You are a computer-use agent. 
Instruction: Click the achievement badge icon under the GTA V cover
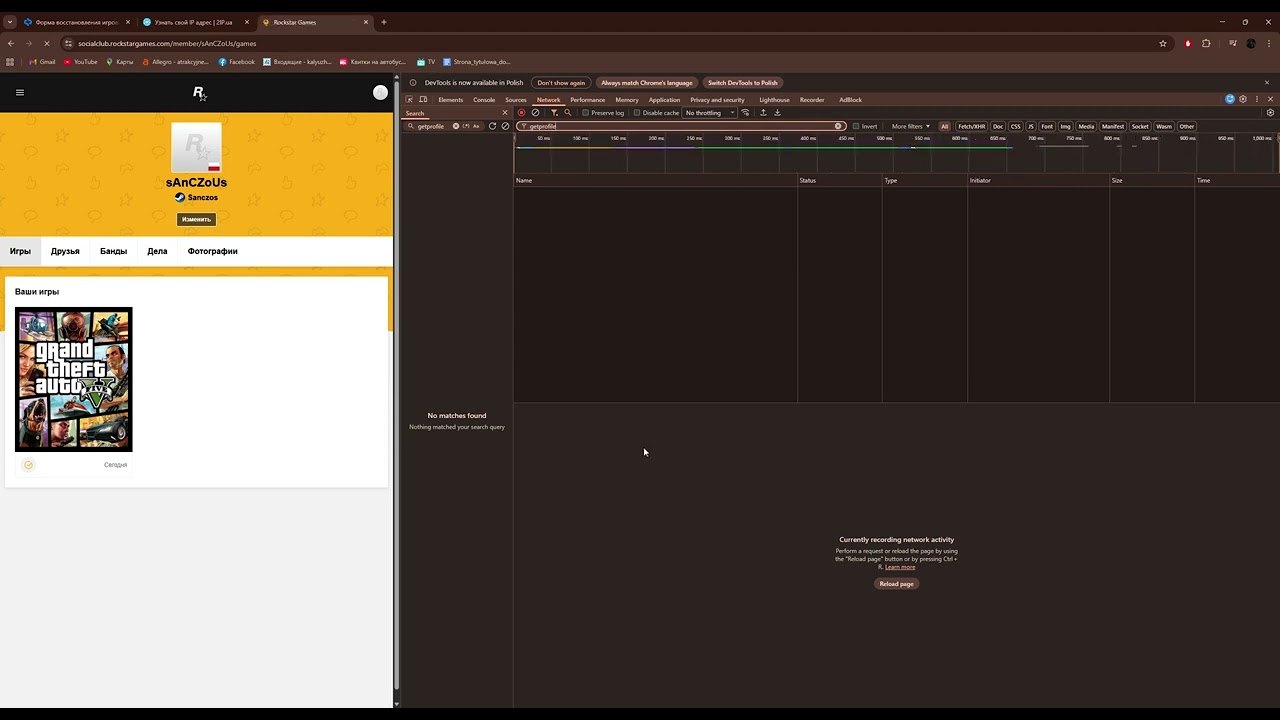28,465
